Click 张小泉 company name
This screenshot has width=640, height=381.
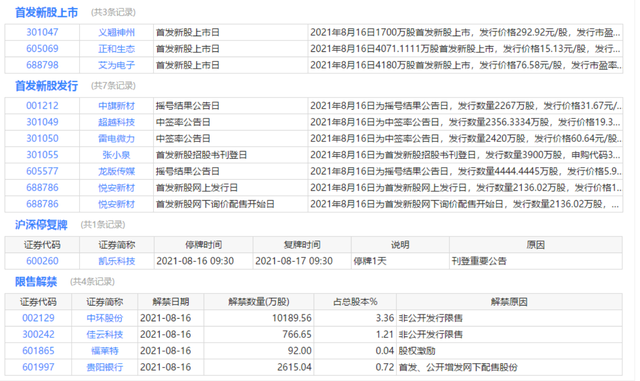pos(116,155)
